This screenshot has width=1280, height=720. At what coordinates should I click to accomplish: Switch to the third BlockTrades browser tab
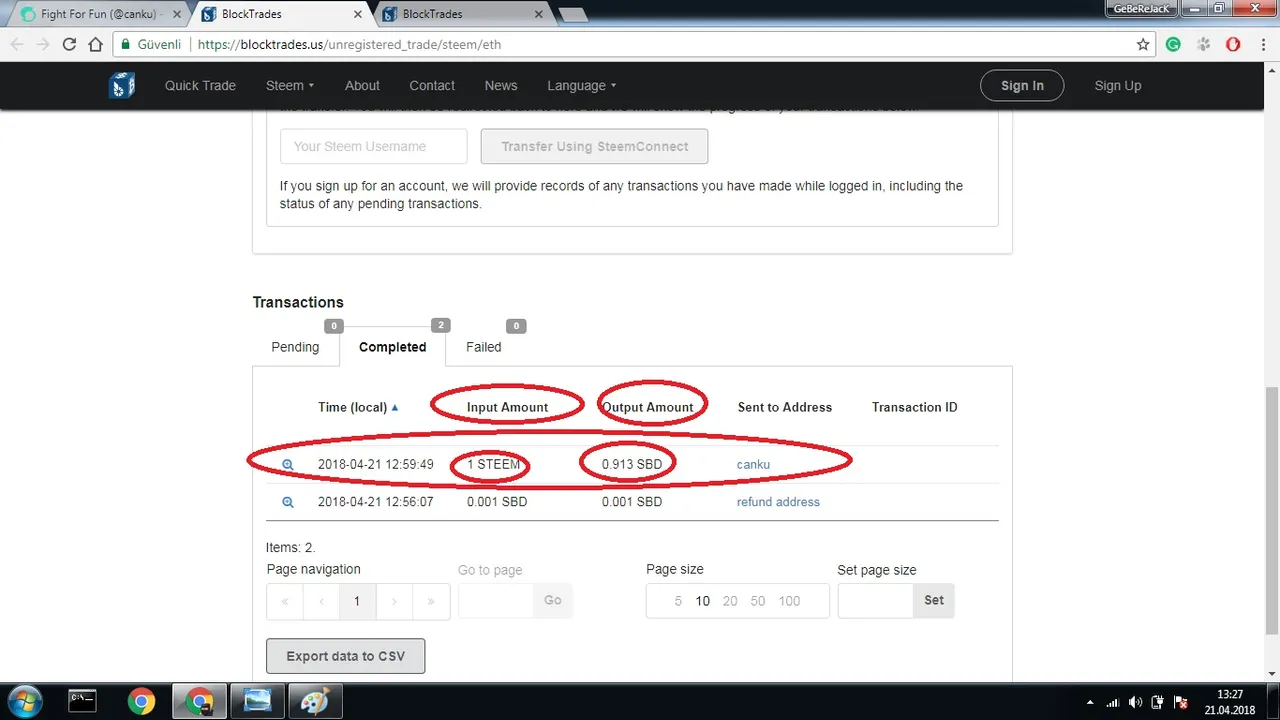pyautogui.click(x=461, y=14)
